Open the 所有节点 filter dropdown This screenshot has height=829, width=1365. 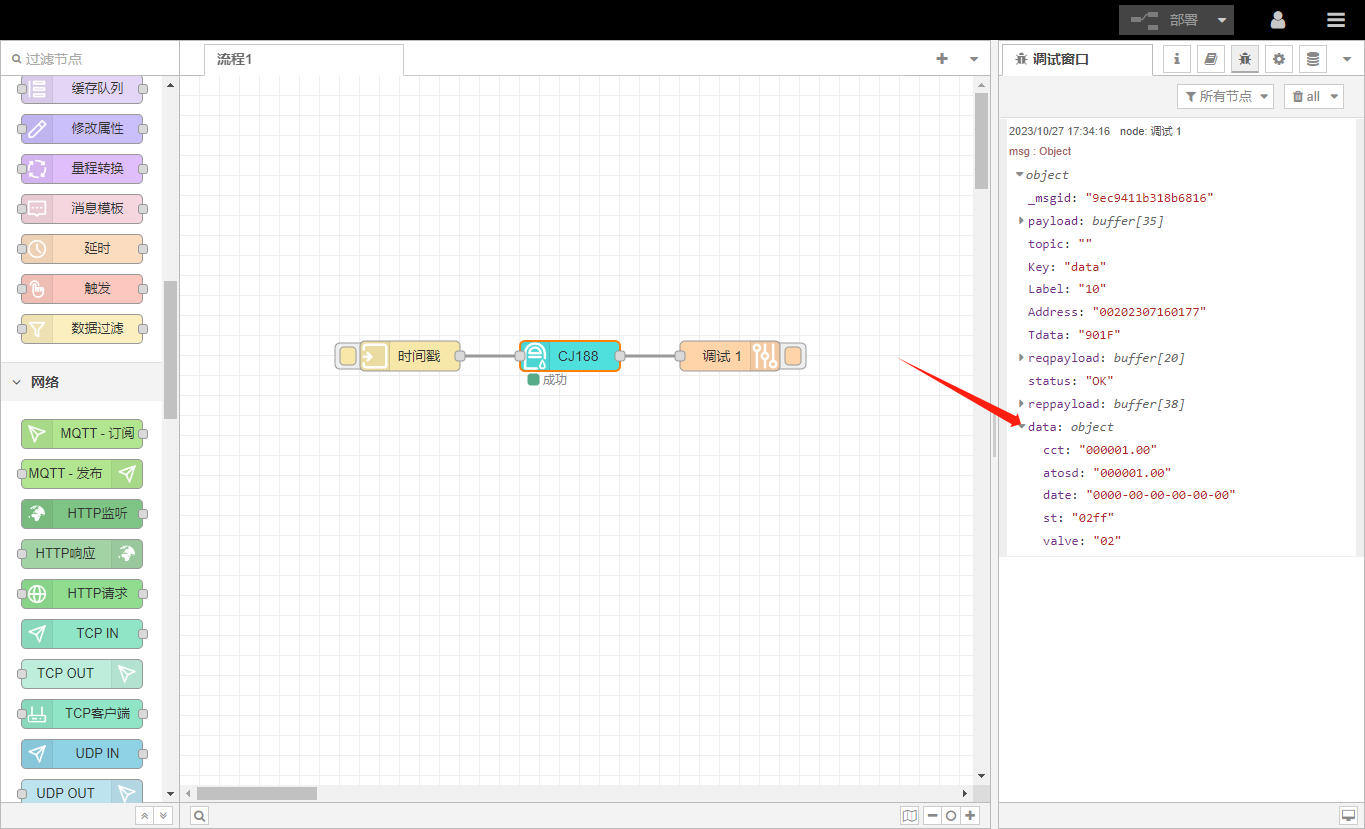[1226, 96]
